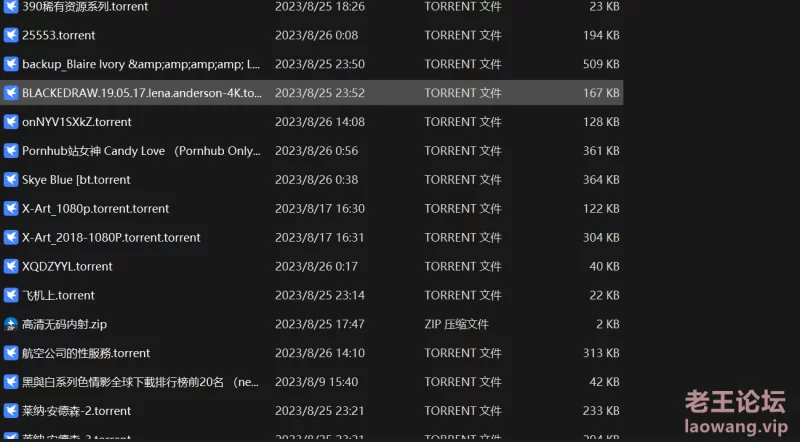
Task: Click the file icon next to 25553.torrent
Action: [x=11, y=35]
